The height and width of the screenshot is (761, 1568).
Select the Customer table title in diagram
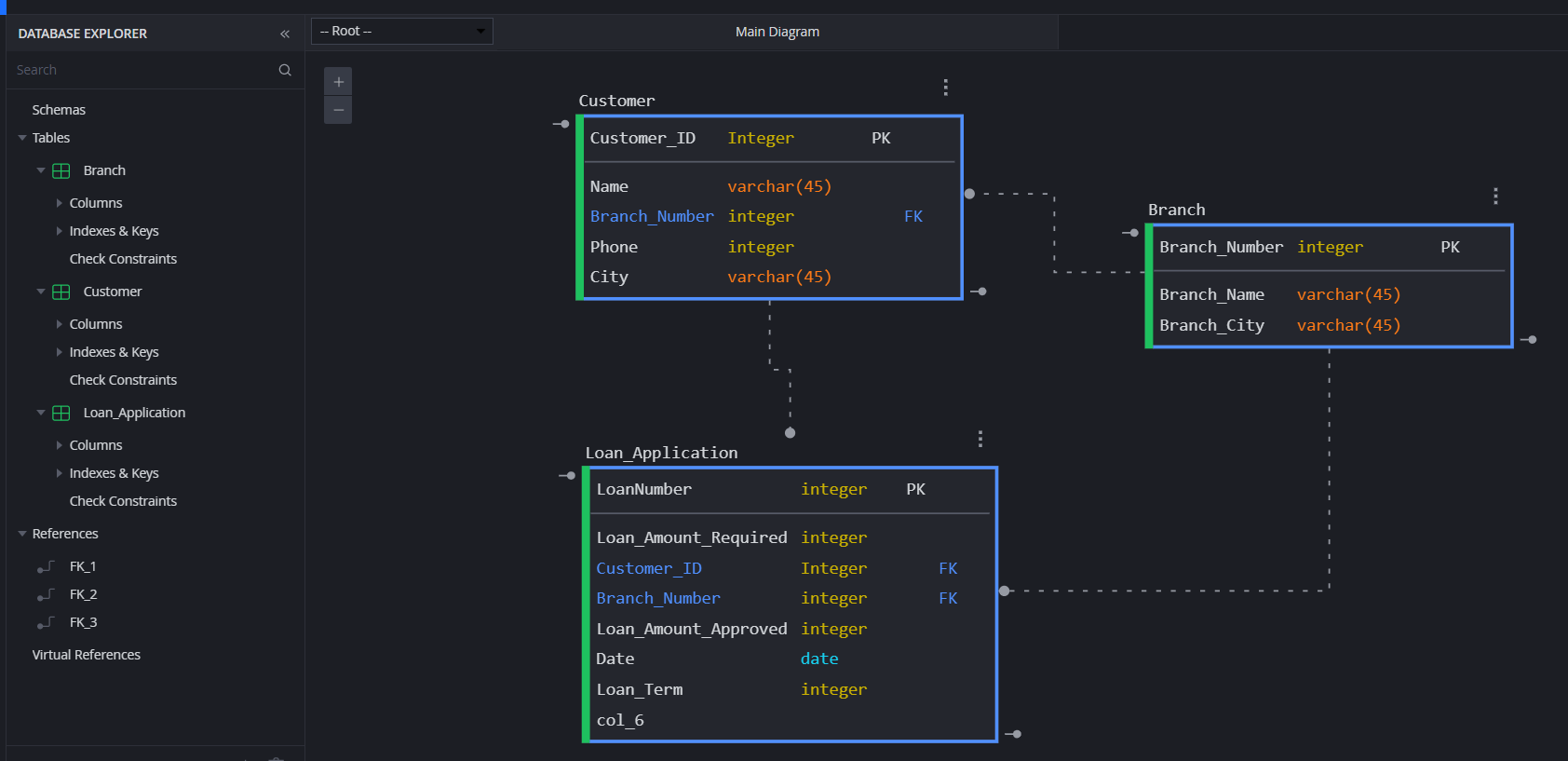[616, 101]
